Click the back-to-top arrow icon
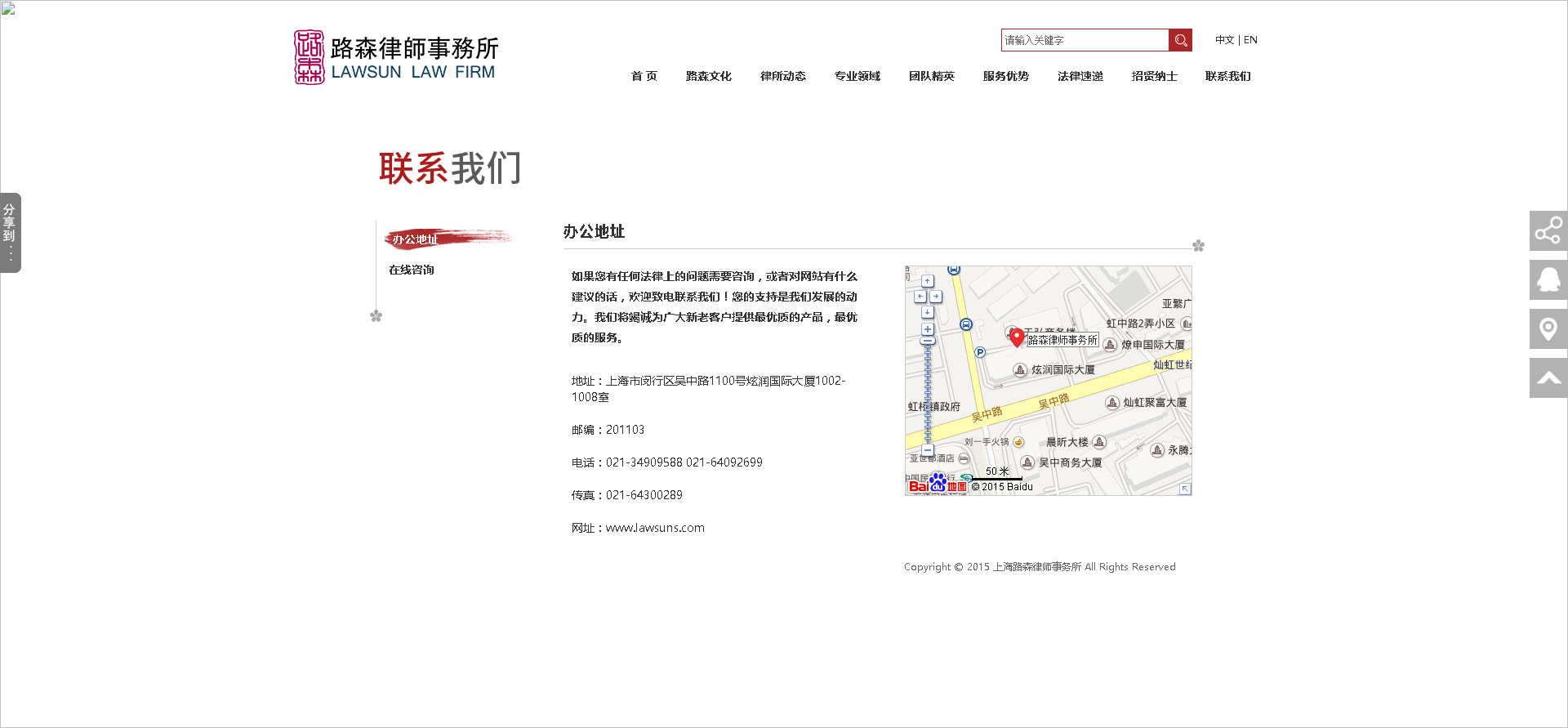Screen dimensions: 1568x728 pyautogui.click(x=1548, y=378)
